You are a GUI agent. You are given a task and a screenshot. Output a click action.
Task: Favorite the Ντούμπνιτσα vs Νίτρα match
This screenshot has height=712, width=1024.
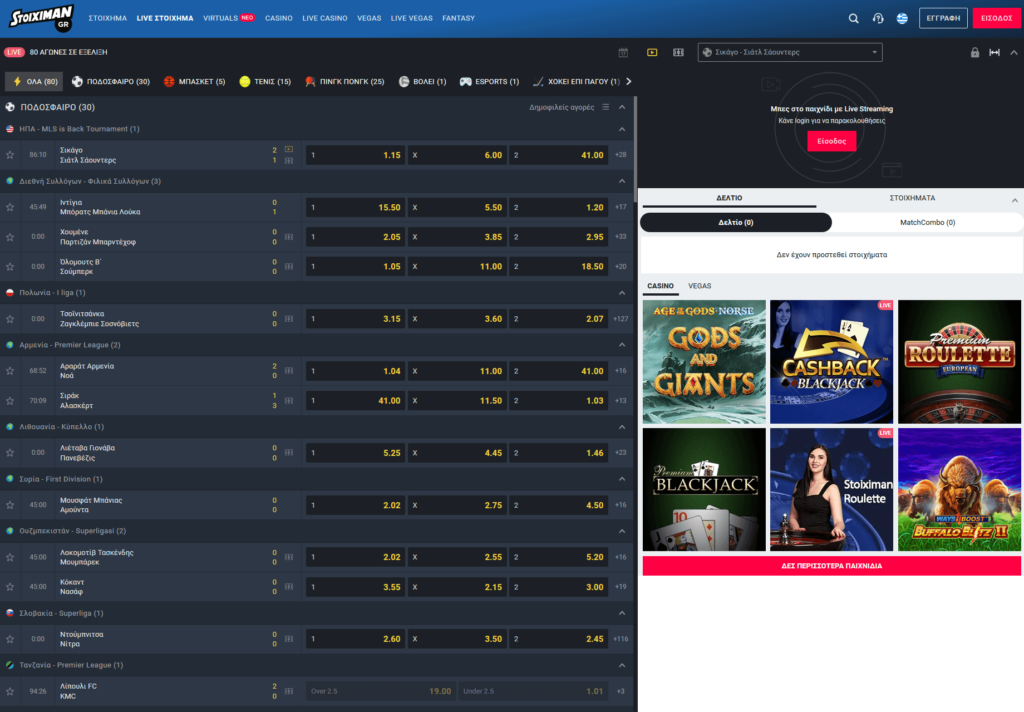[10, 639]
